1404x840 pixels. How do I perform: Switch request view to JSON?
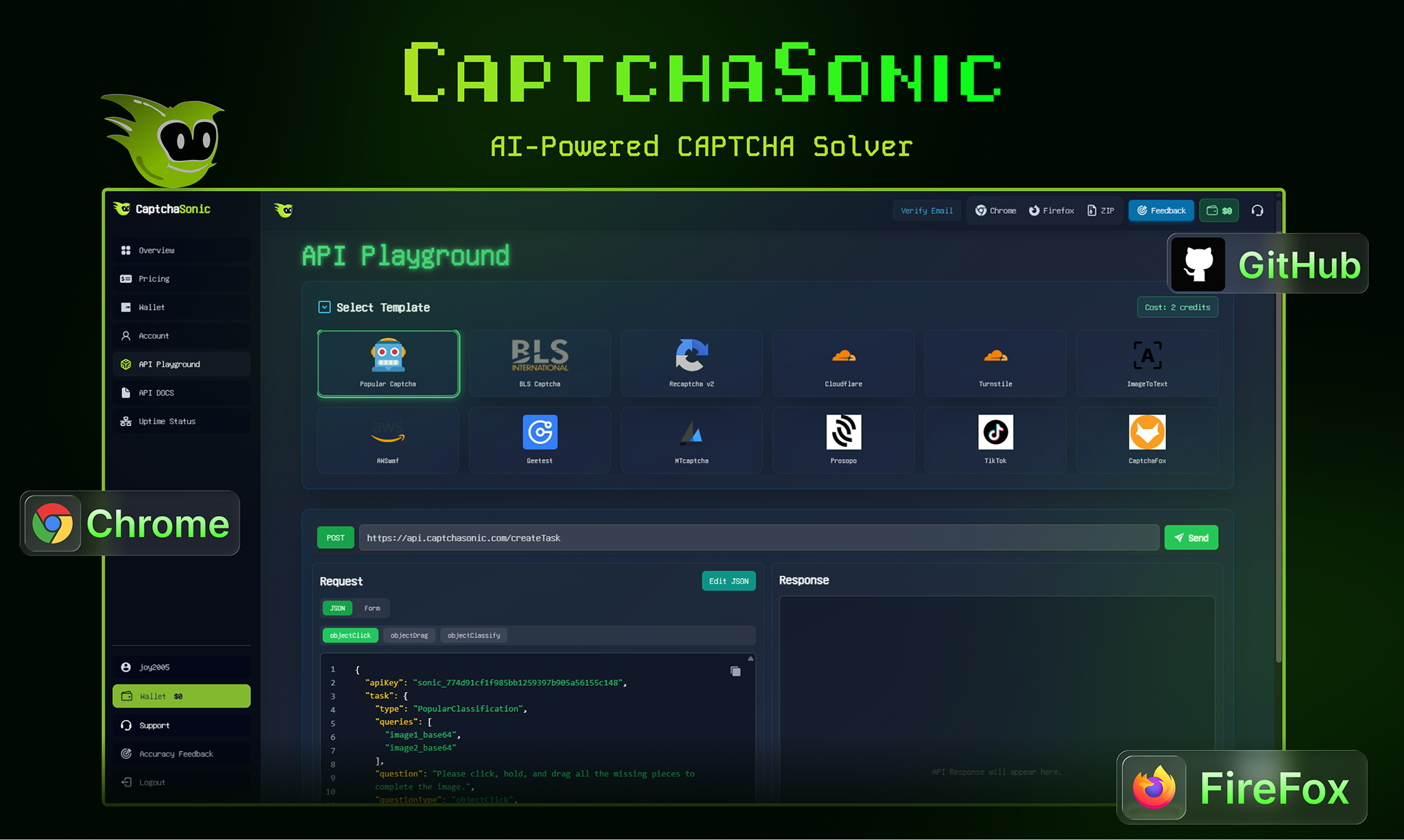337,608
